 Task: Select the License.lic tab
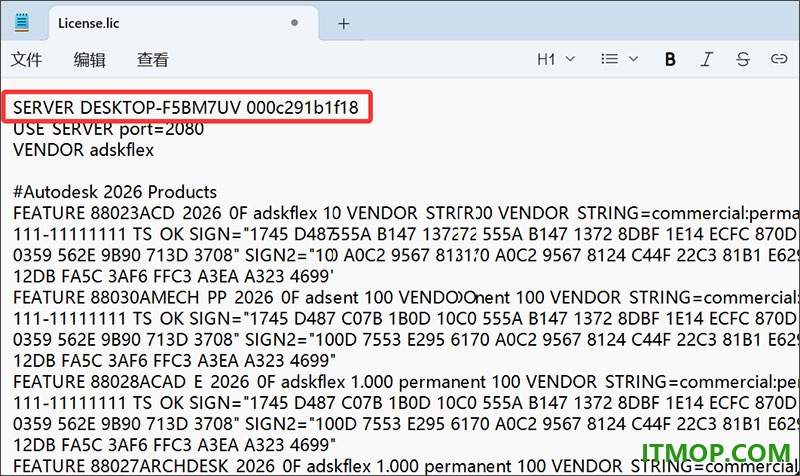click(x=184, y=23)
